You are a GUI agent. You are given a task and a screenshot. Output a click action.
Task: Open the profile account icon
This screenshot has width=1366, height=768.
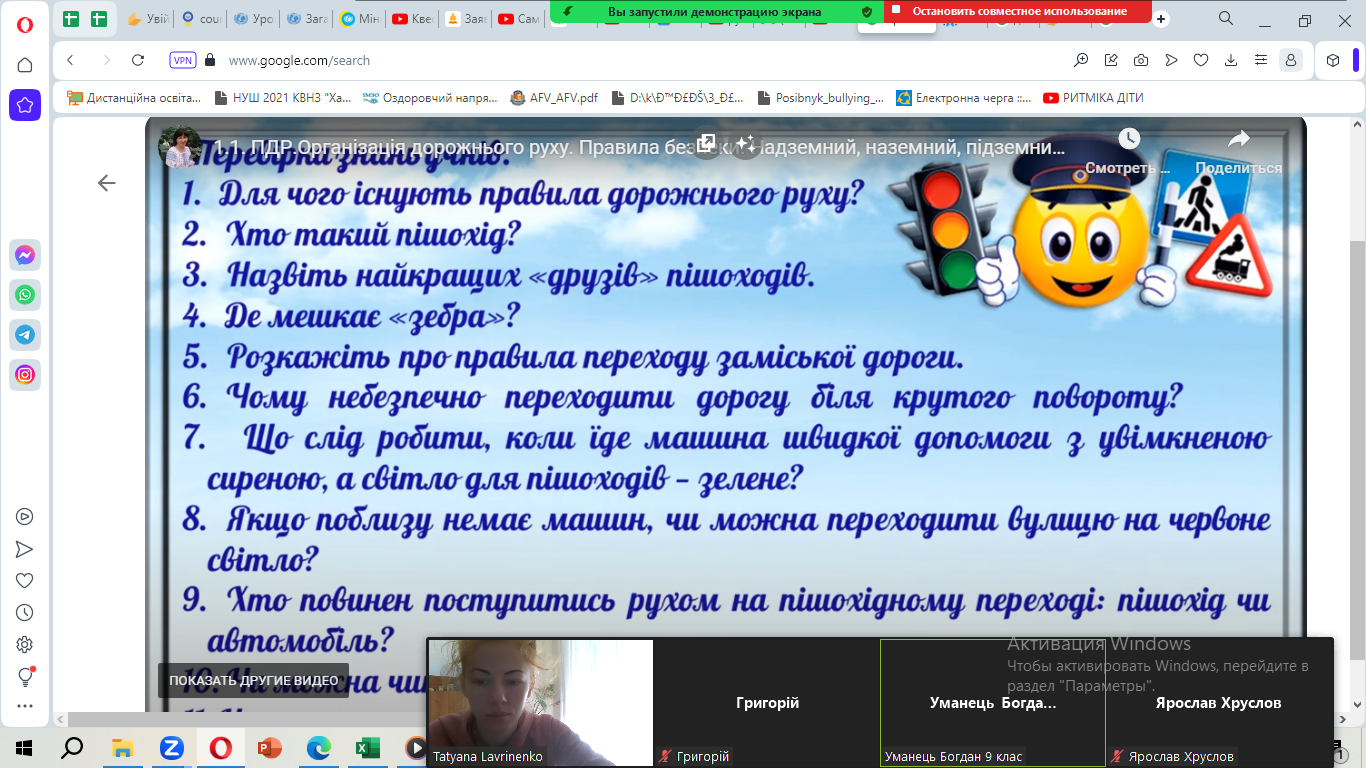tap(1291, 60)
